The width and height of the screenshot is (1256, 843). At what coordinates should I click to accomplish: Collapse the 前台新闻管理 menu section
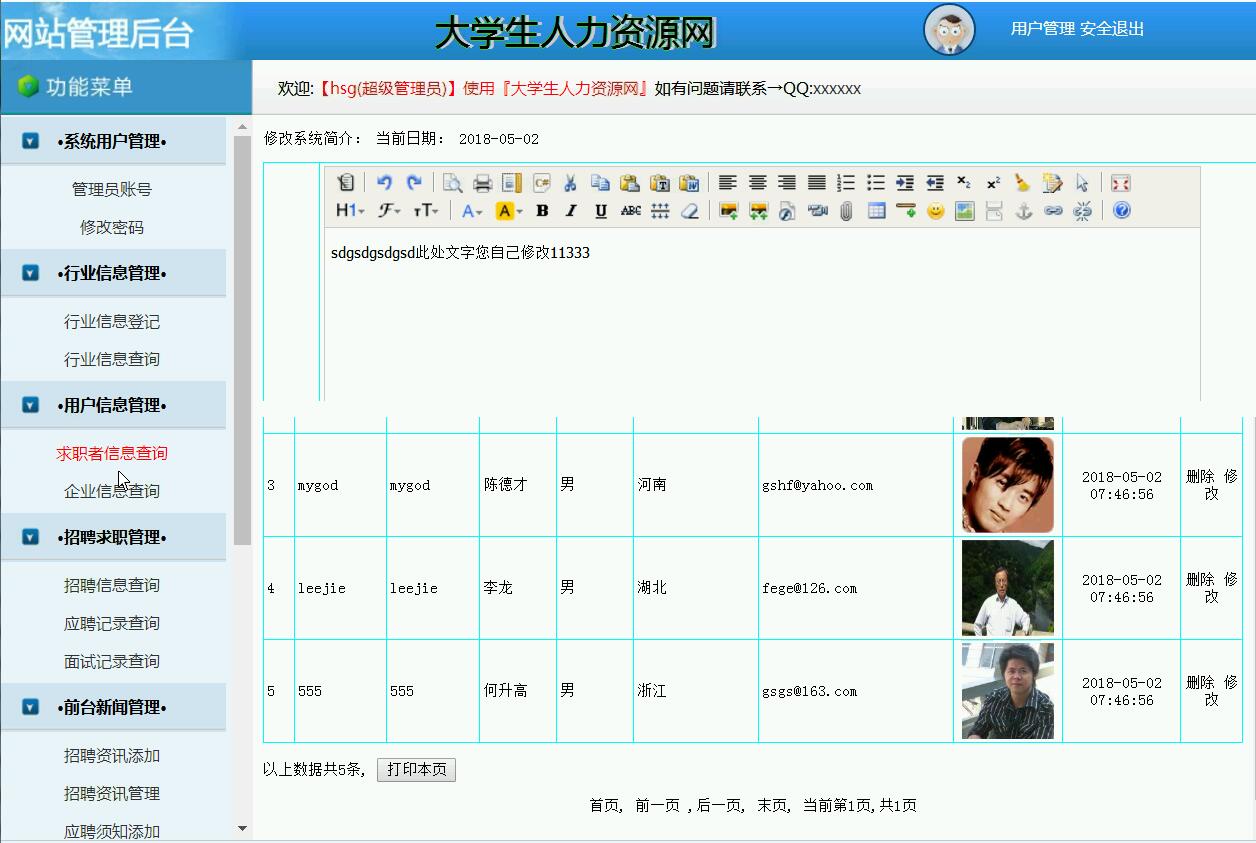(x=31, y=707)
